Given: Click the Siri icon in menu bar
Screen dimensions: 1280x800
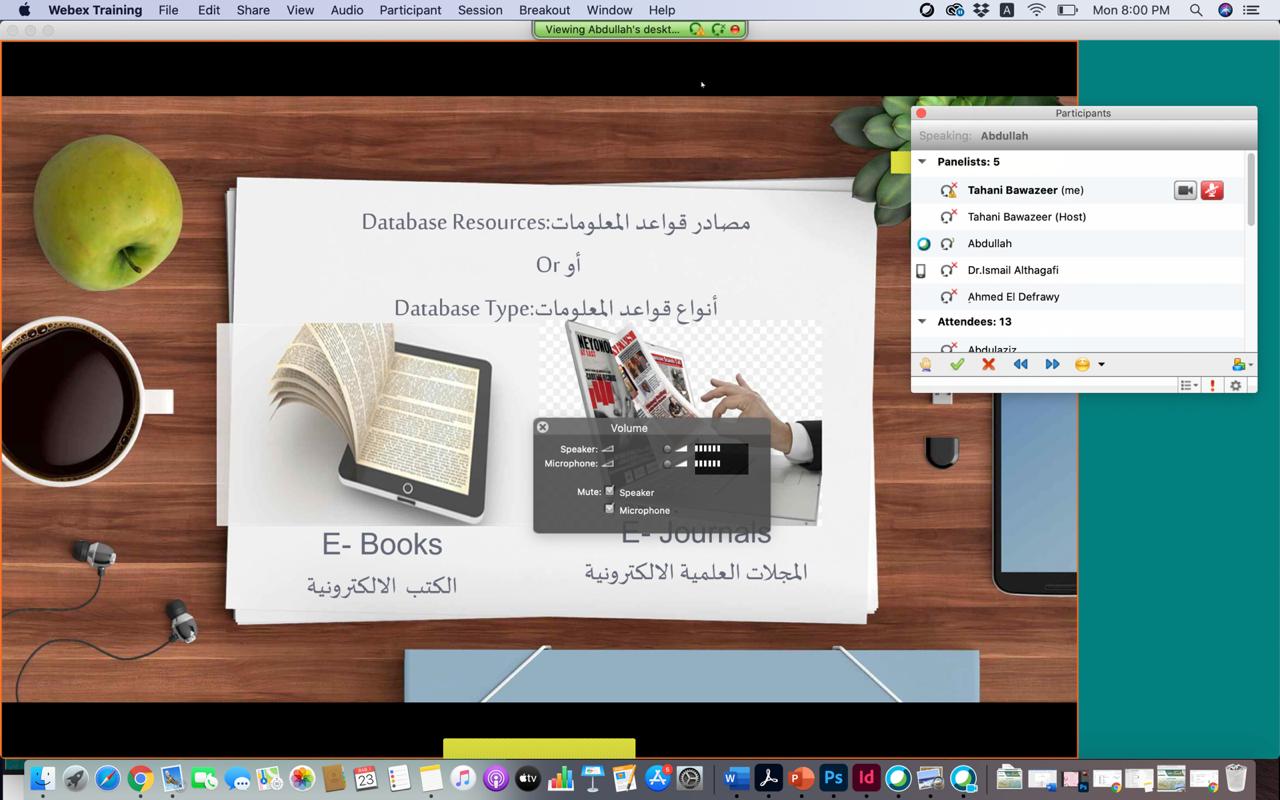Looking at the screenshot, I should tap(1225, 10).
